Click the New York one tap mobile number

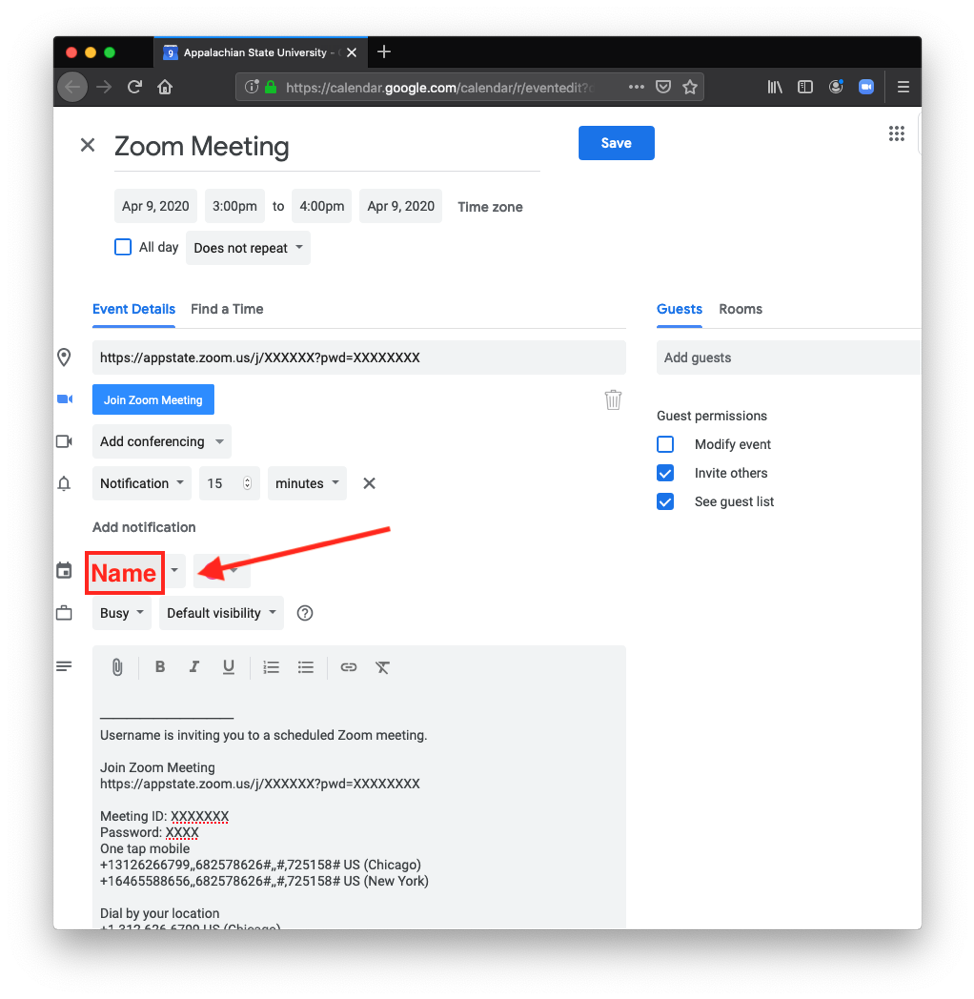264,881
